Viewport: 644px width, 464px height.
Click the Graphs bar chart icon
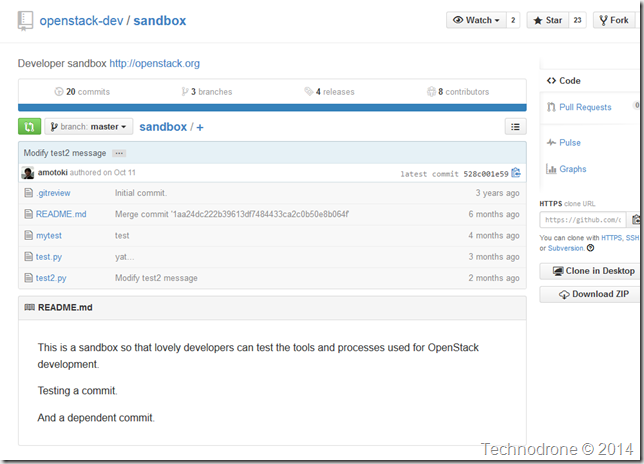tap(551, 169)
